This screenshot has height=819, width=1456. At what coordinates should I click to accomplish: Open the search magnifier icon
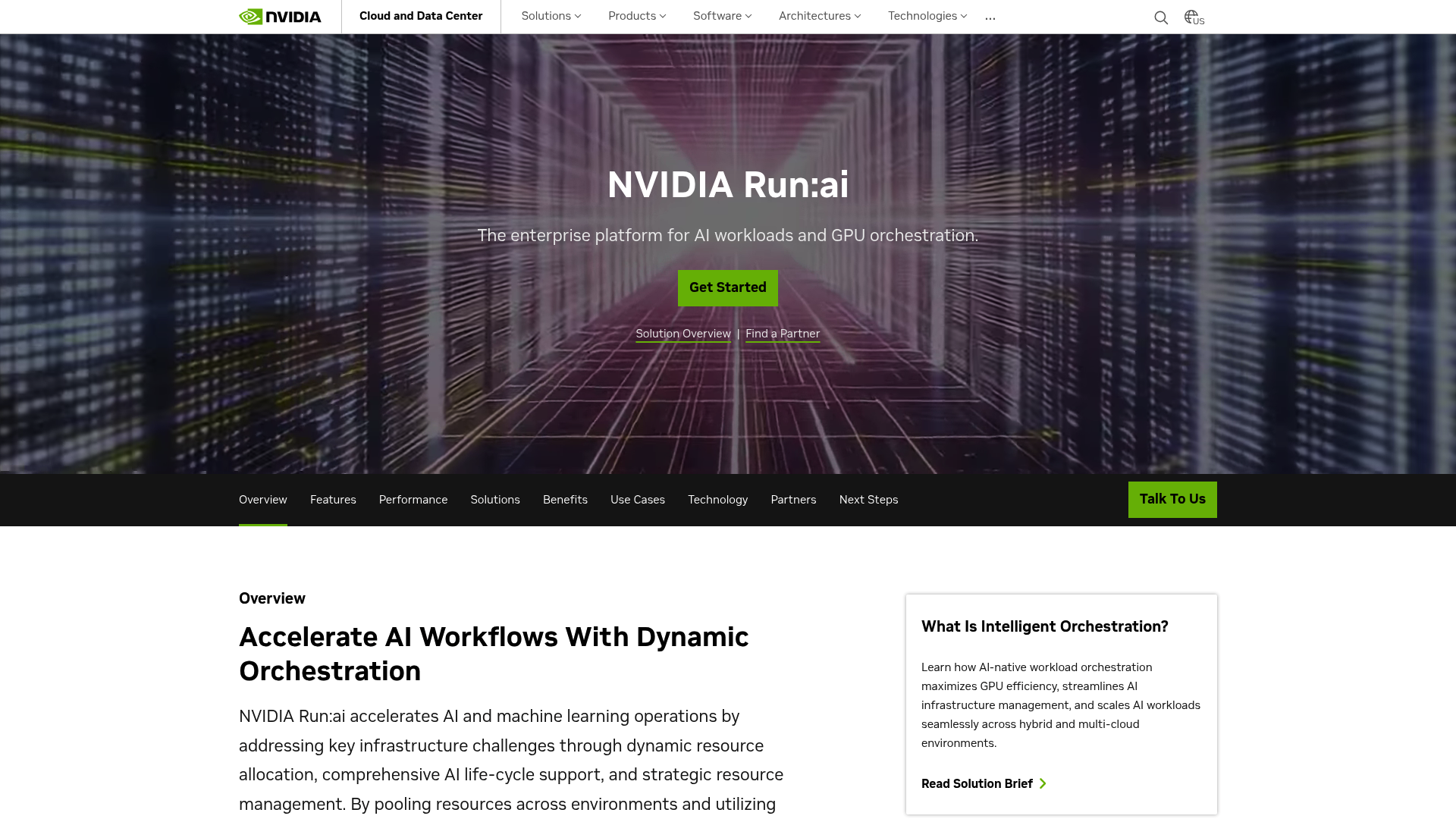[x=1161, y=17]
